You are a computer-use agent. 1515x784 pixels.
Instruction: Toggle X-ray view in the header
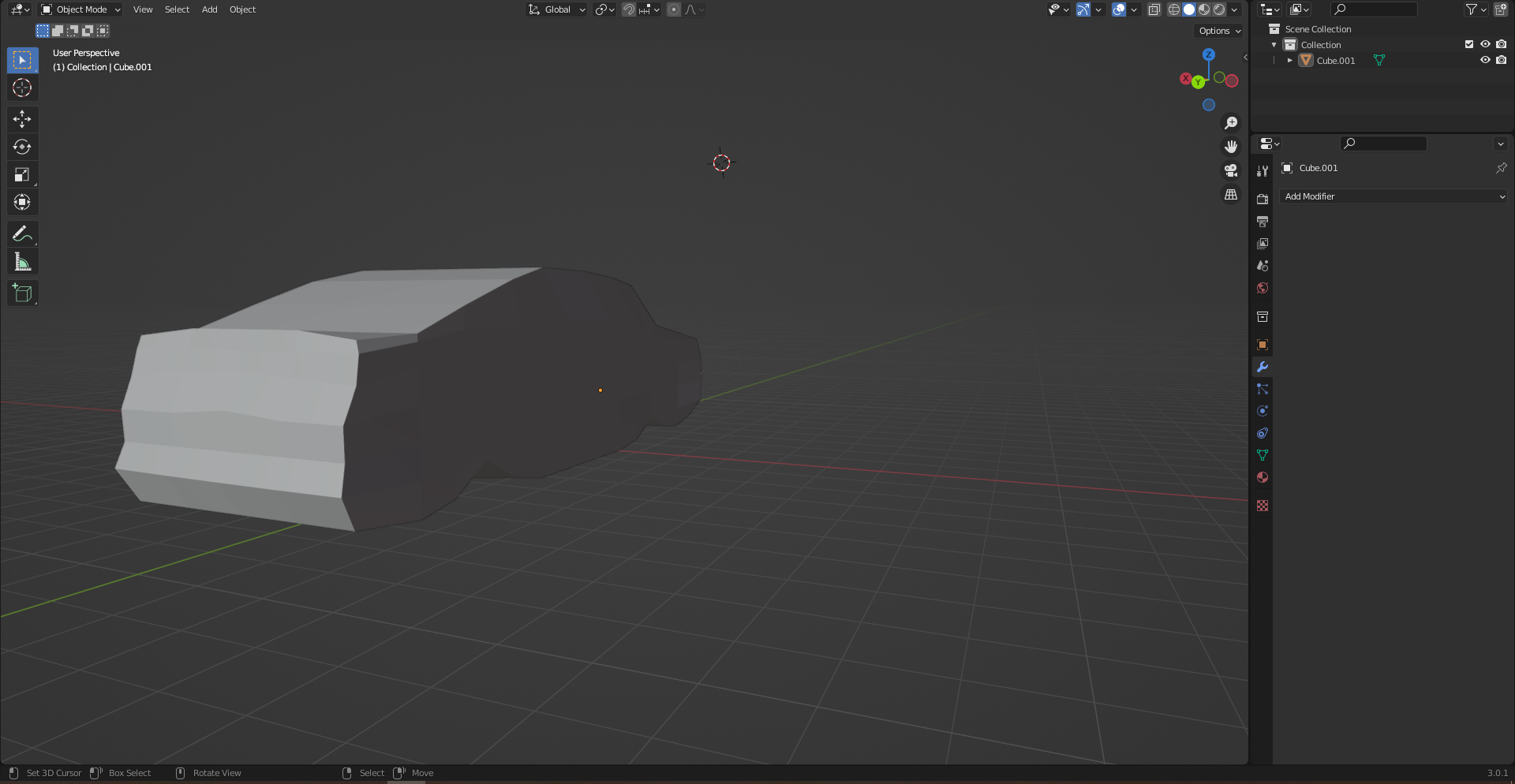pyautogui.click(x=1154, y=9)
